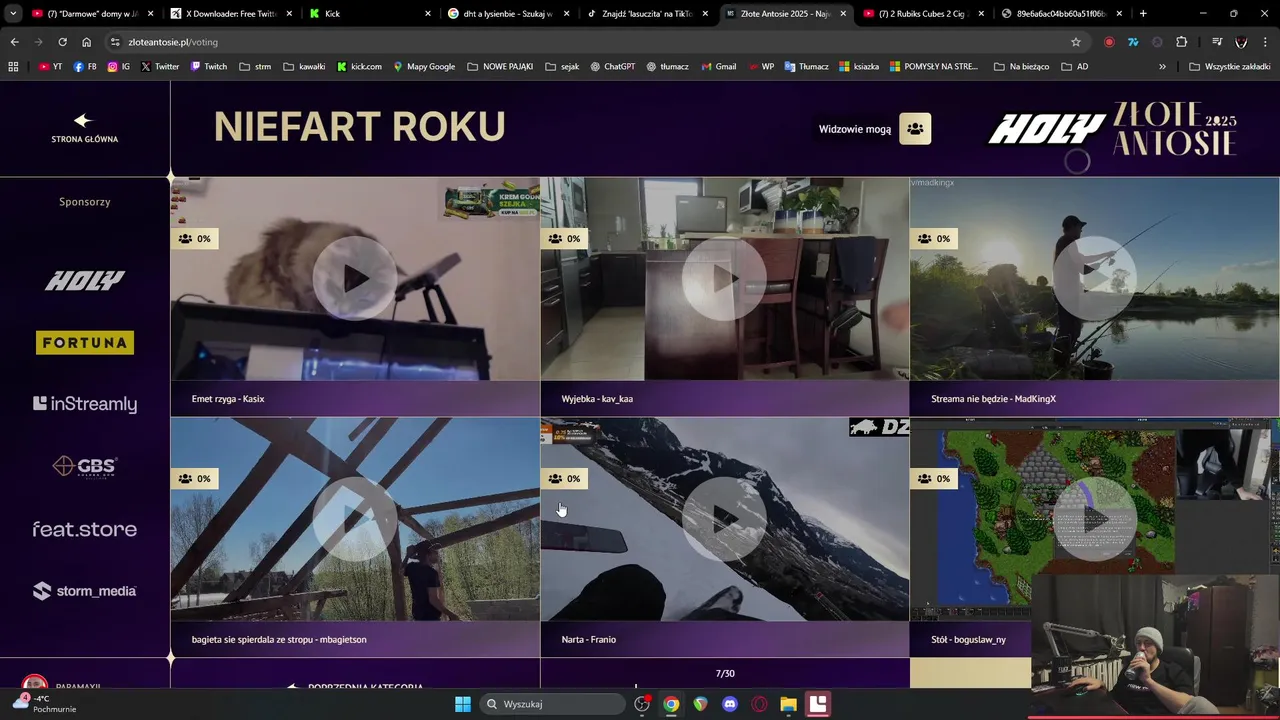Reload the page
1280x720 pixels.
pos(62,42)
